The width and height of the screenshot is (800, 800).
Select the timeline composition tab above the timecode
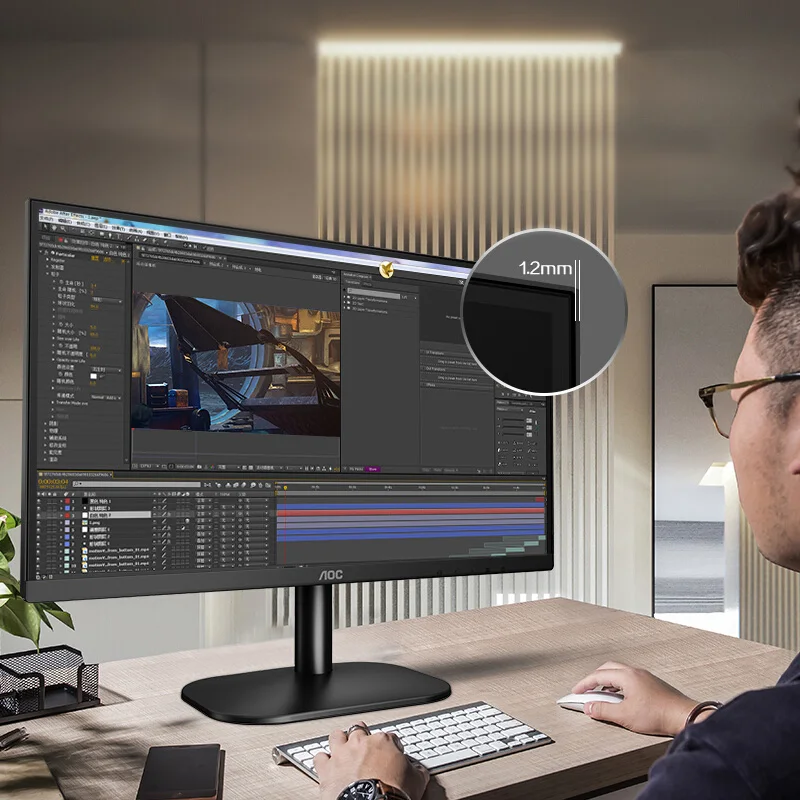pyautogui.click(x=74, y=474)
